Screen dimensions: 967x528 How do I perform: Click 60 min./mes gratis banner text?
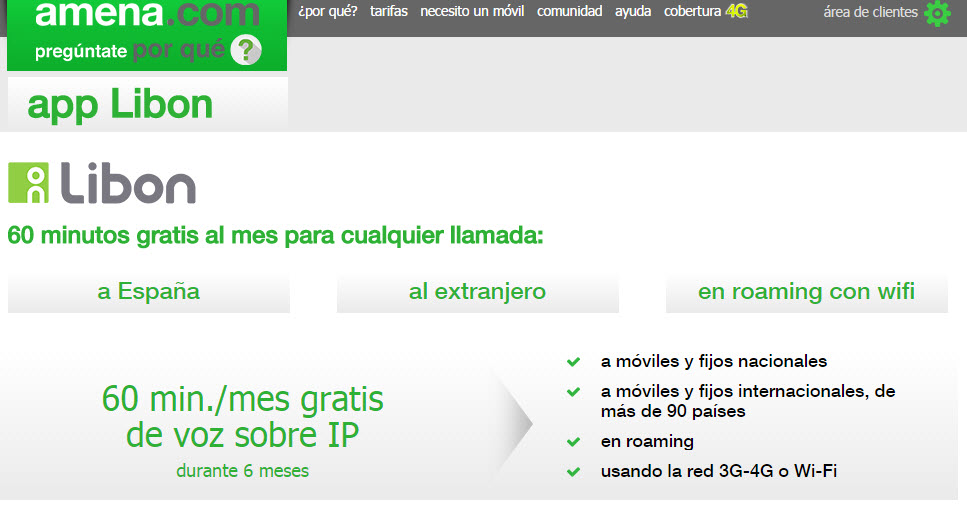(242, 398)
